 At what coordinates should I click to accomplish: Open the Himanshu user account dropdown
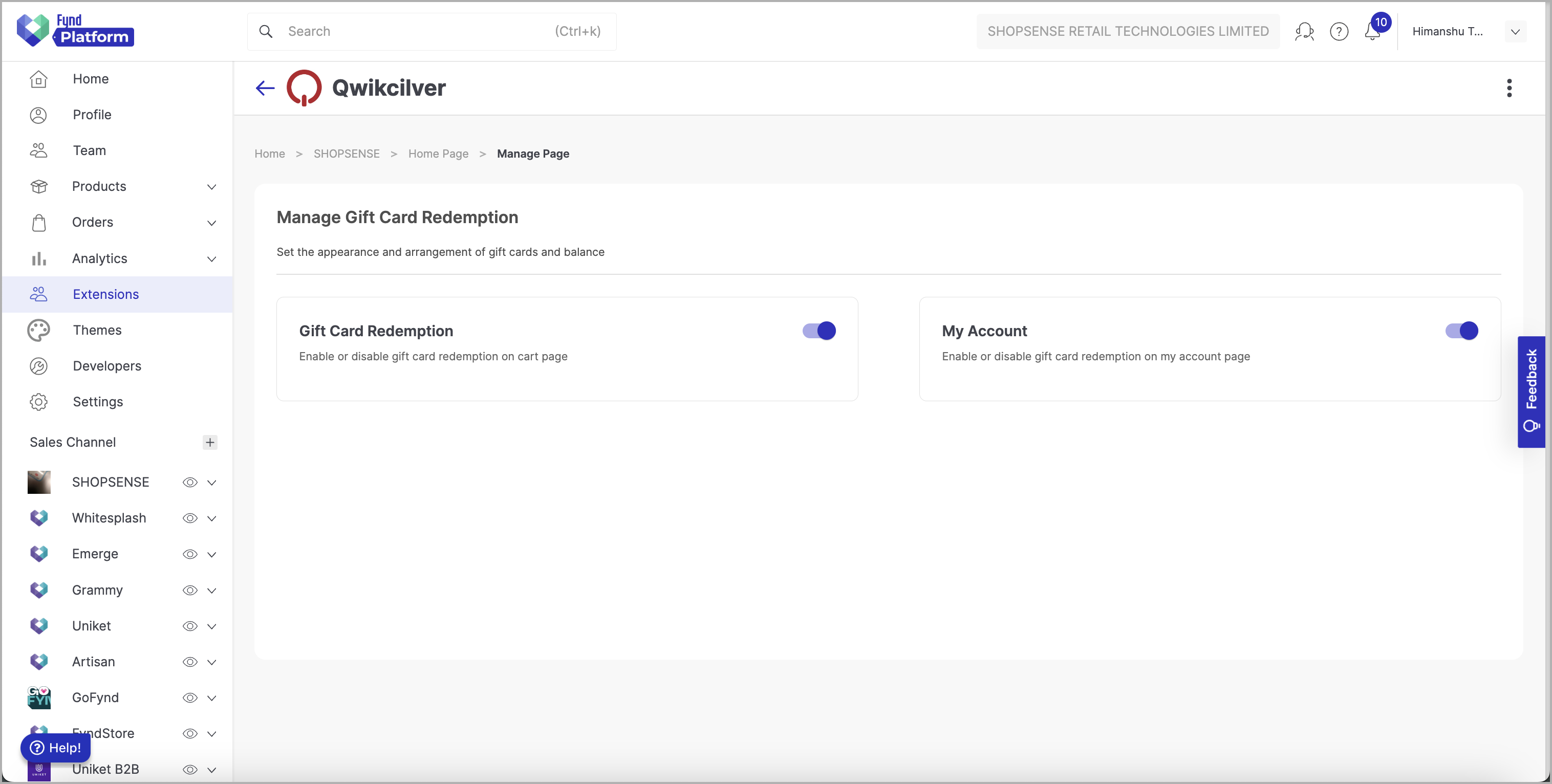point(1515,31)
